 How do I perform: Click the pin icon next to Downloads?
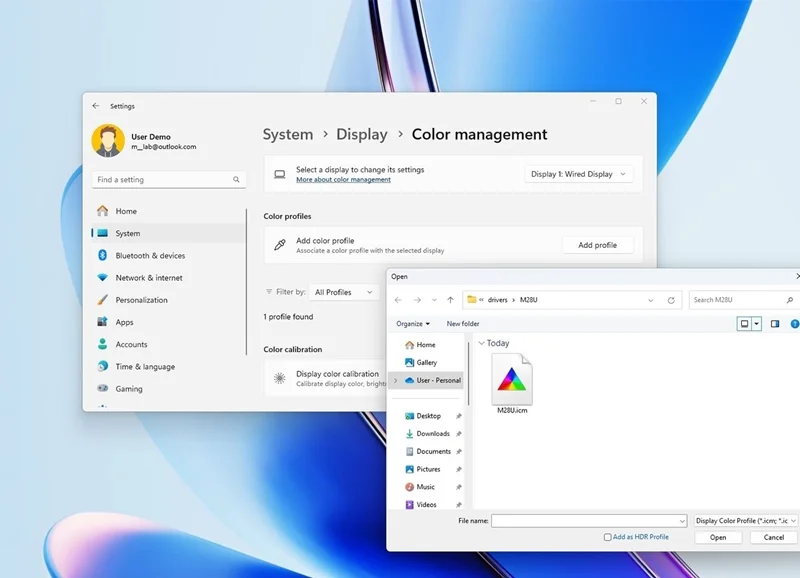[x=459, y=434]
